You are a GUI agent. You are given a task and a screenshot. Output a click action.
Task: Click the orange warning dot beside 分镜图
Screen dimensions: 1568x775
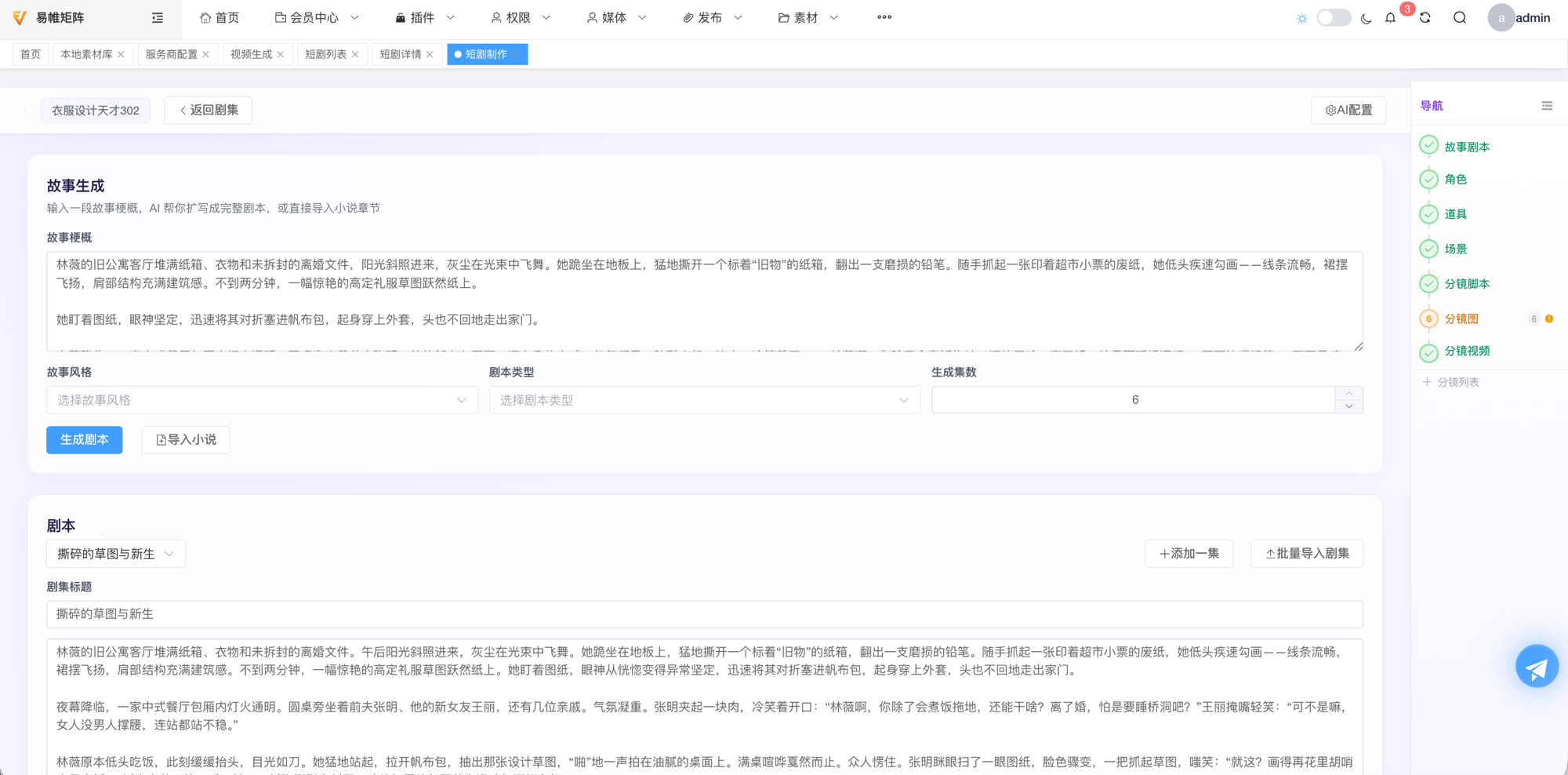click(x=1549, y=318)
